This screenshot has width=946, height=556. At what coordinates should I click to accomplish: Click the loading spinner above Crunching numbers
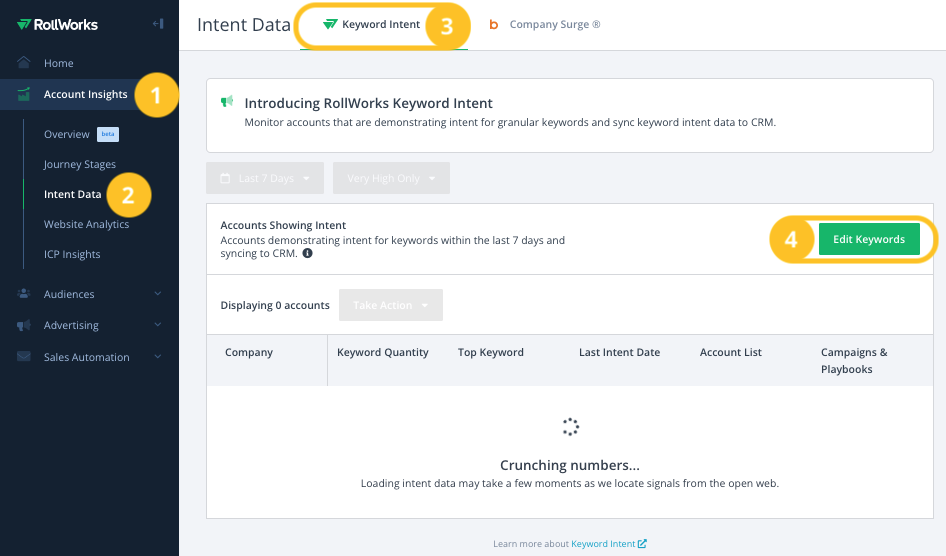[570, 427]
